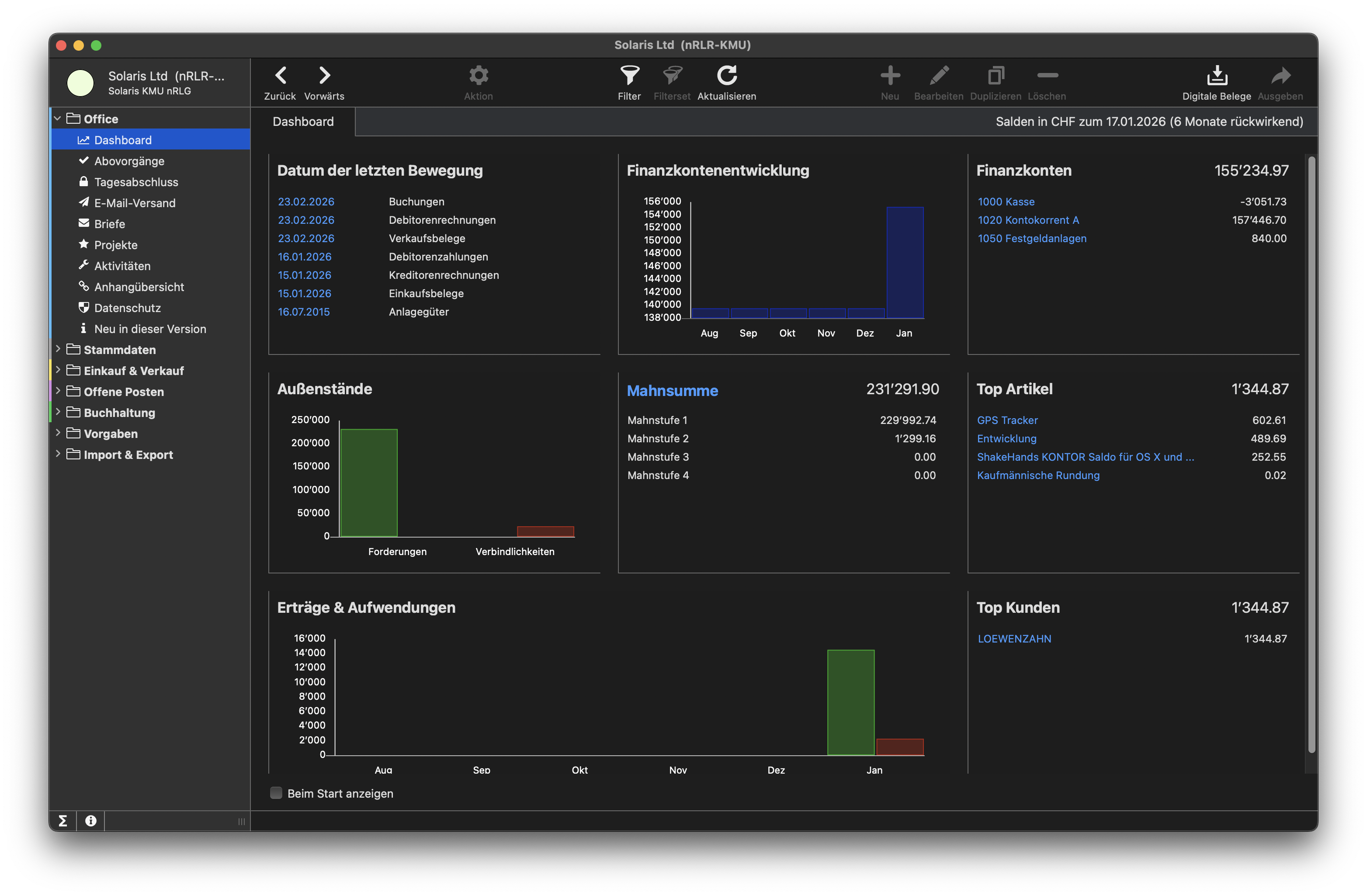Click the Neu plus icon

(890, 76)
